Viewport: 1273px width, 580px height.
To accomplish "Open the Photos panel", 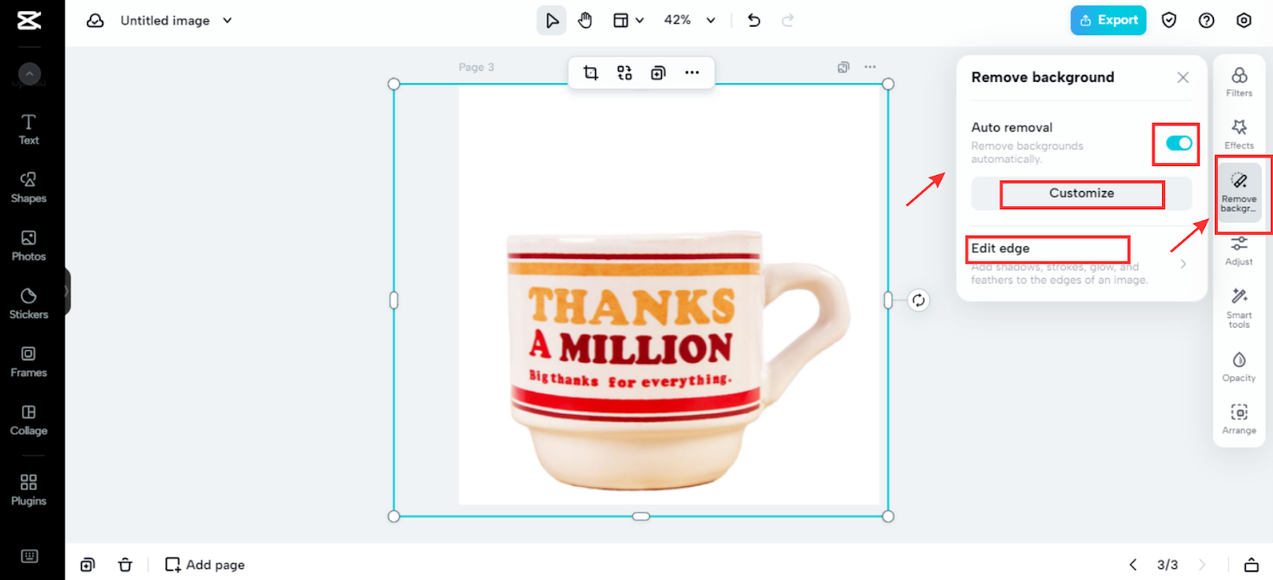I will [29, 245].
